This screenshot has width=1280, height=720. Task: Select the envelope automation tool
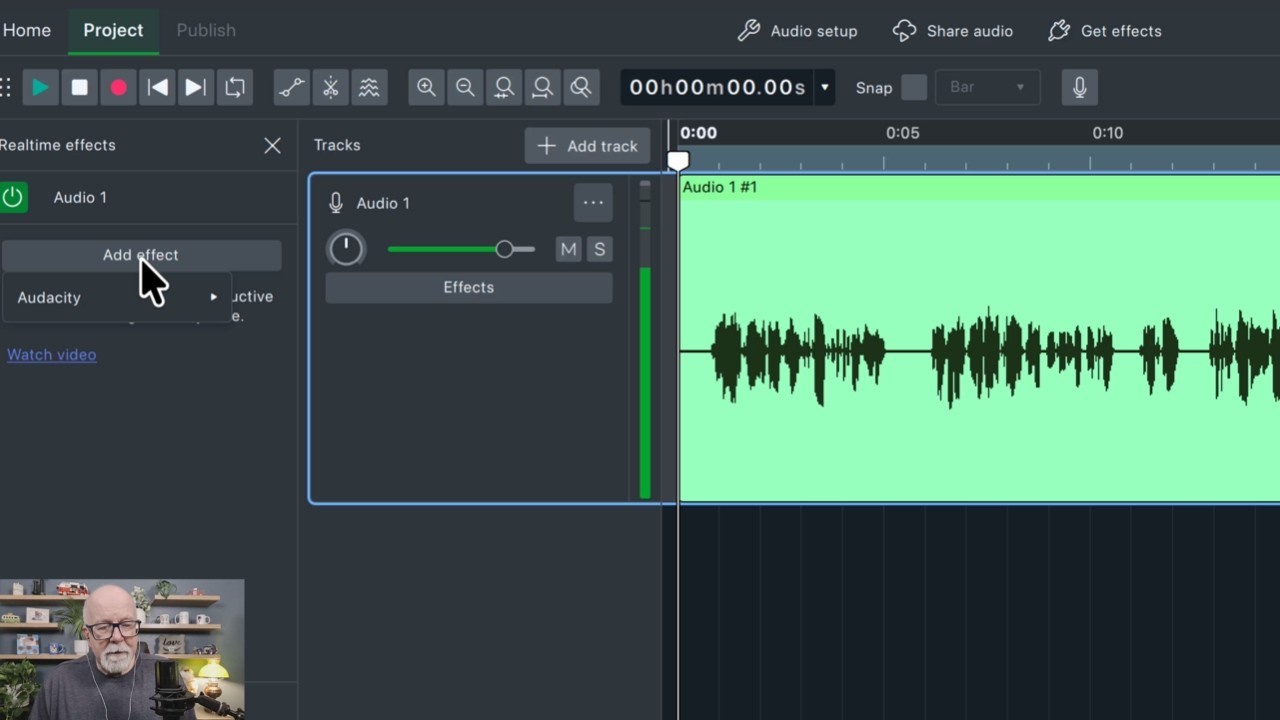click(x=292, y=87)
